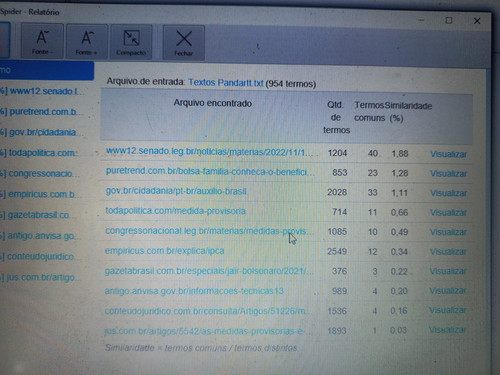
Task: Click the 1,28 similarity value
Action: pos(400,173)
